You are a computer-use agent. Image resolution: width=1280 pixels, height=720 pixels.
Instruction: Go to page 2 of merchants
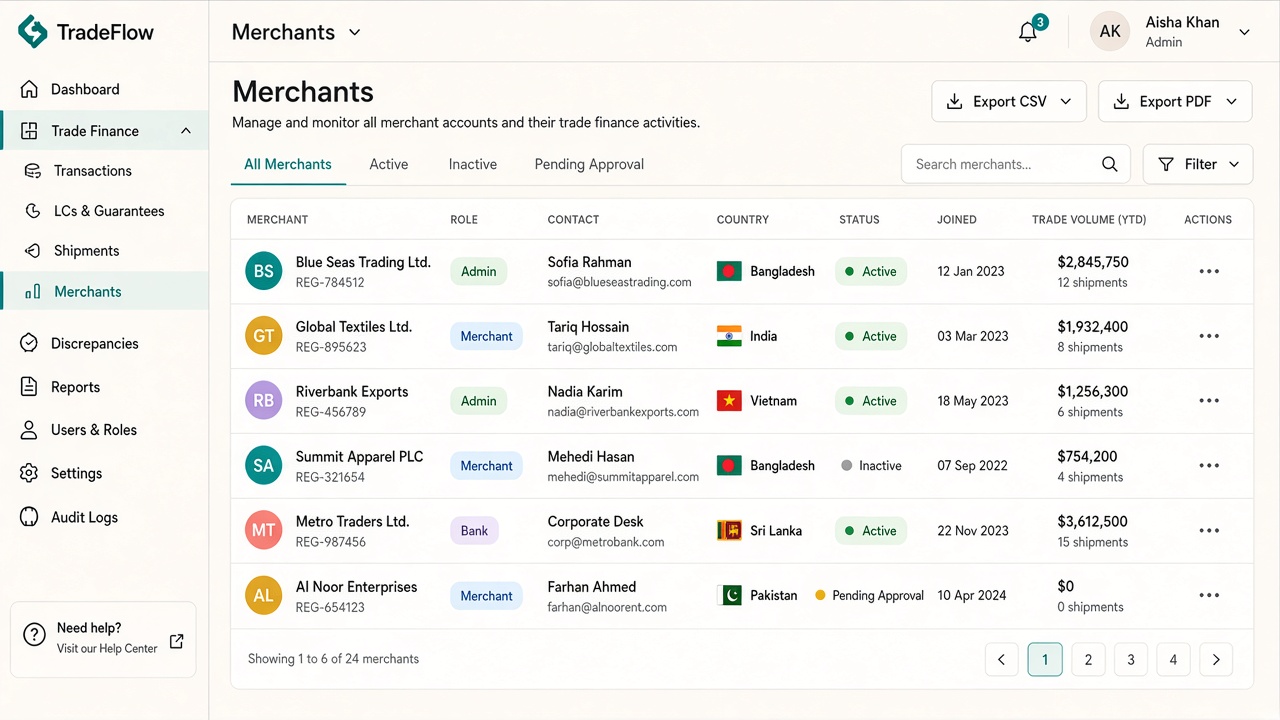[1088, 660]
